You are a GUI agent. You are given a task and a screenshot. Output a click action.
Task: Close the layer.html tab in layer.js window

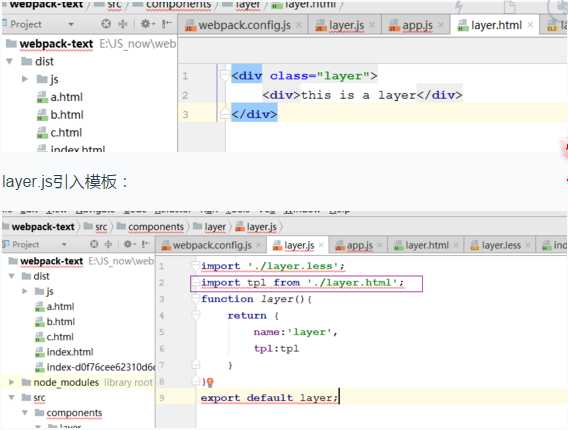point(456,246)
